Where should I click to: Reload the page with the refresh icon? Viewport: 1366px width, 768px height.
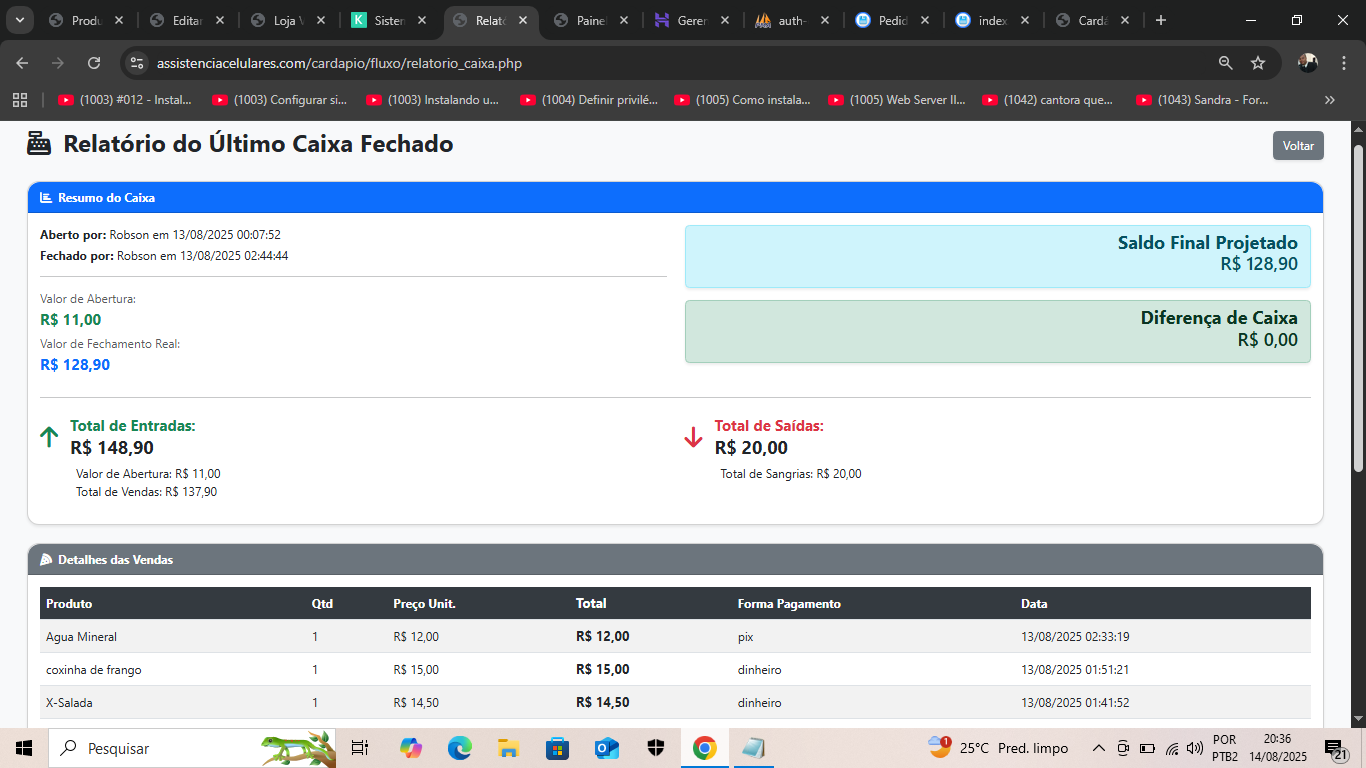pyautogui.click(x=94, y=63)
